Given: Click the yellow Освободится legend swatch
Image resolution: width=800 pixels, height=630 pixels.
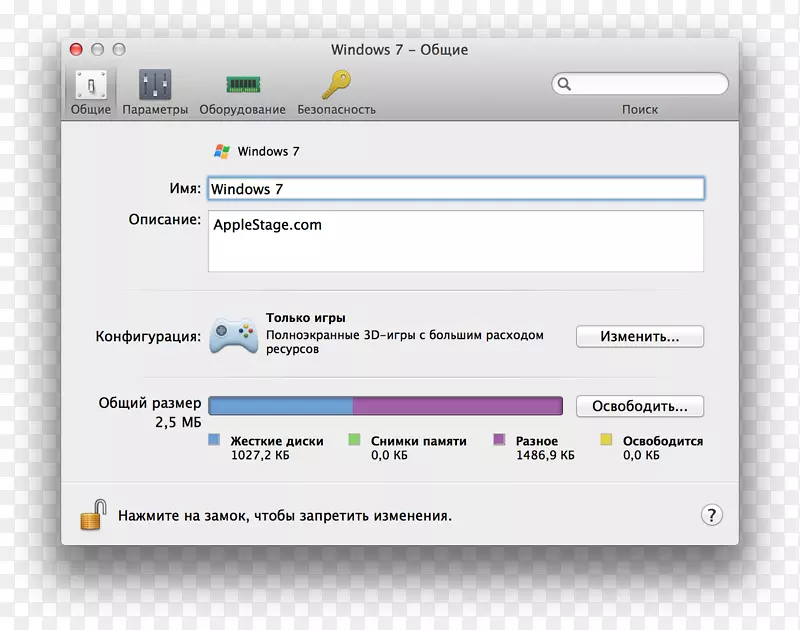Looking at the screenshot, I should point(606,440).
